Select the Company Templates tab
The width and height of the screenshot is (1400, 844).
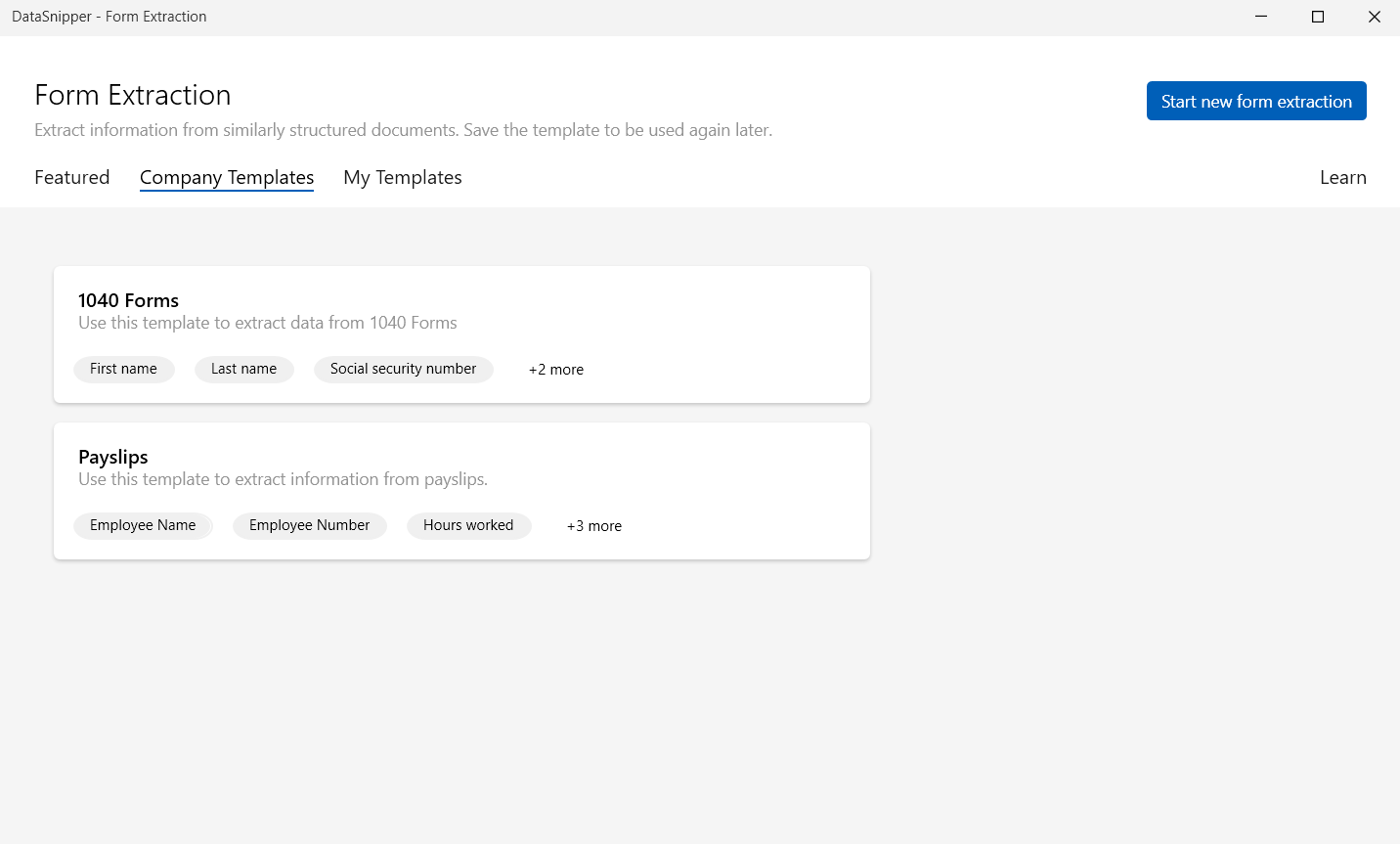227,177
